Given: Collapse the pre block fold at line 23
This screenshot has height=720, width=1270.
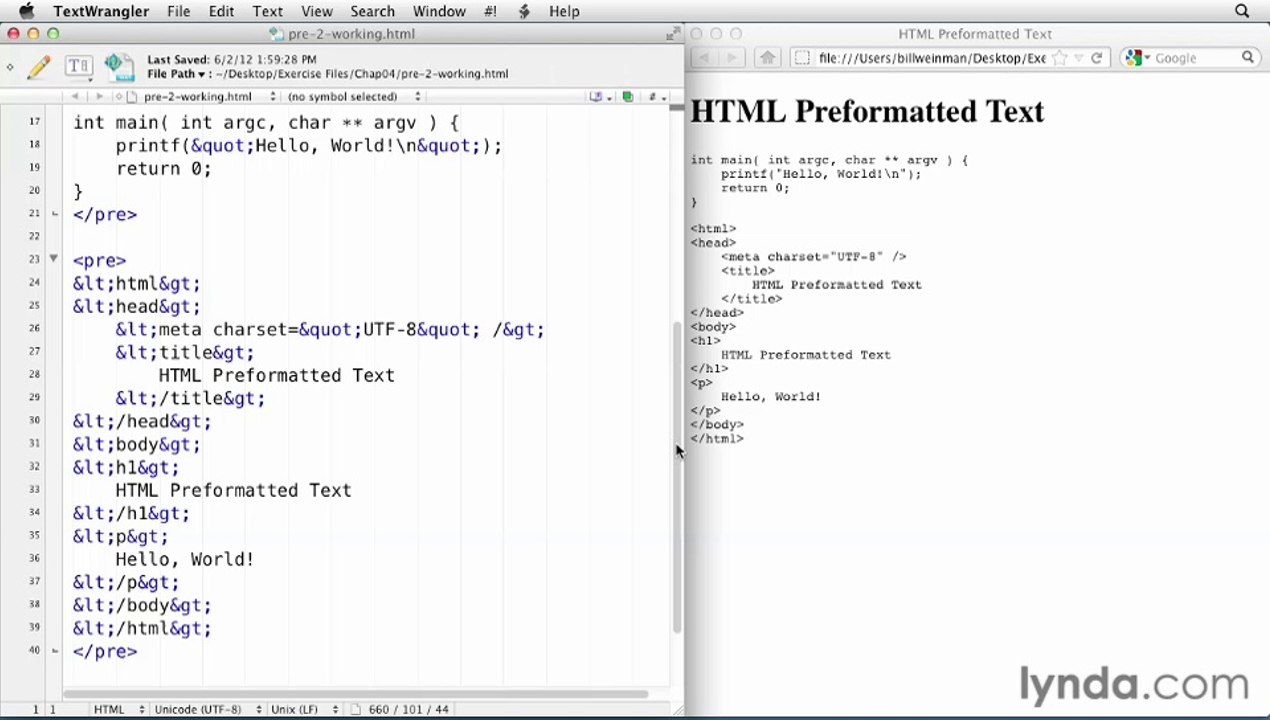Looking at the screenshot, I should coord(54,259).
